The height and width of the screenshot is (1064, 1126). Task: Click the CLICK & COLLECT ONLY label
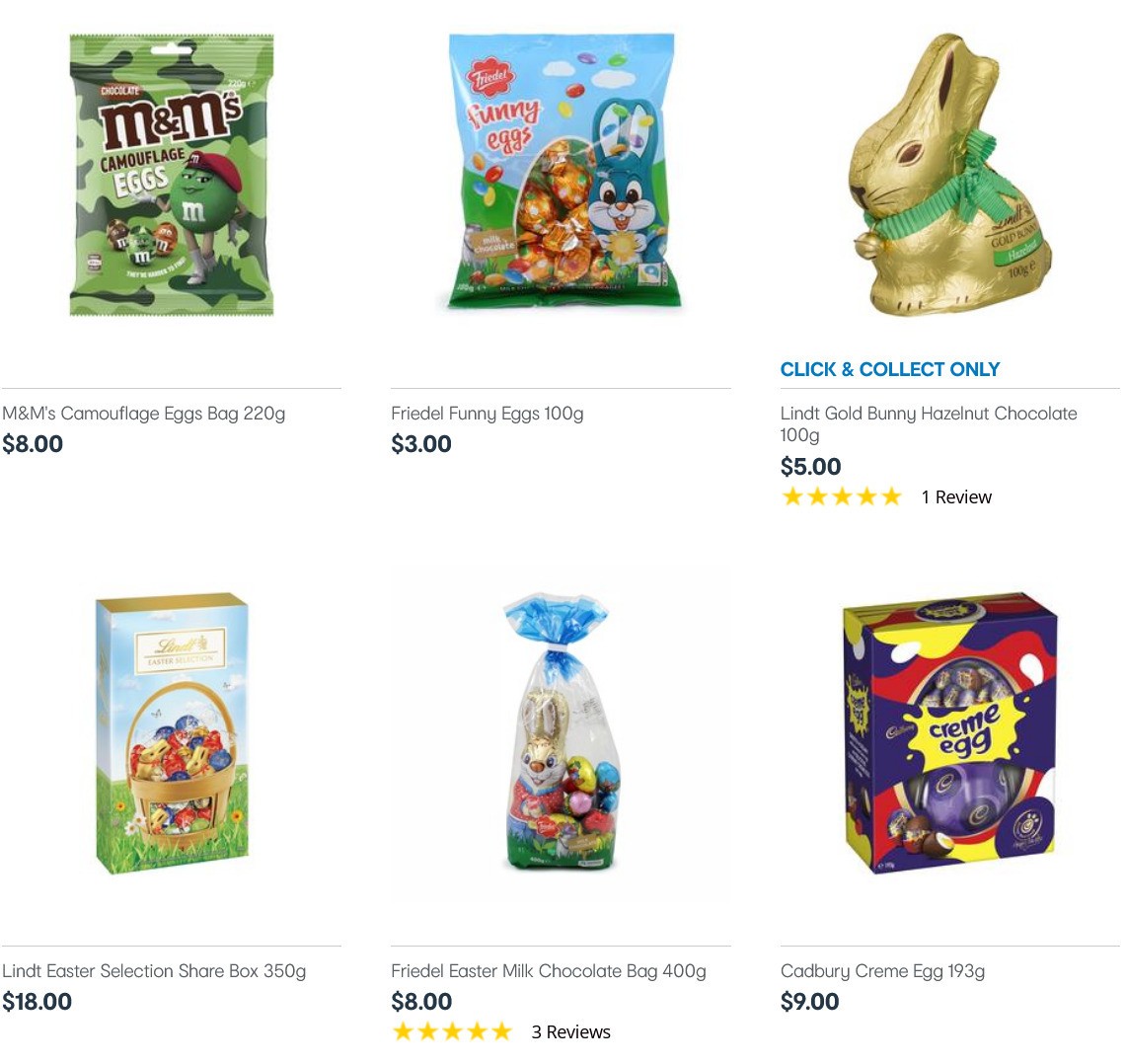click(x=889, y=369)
